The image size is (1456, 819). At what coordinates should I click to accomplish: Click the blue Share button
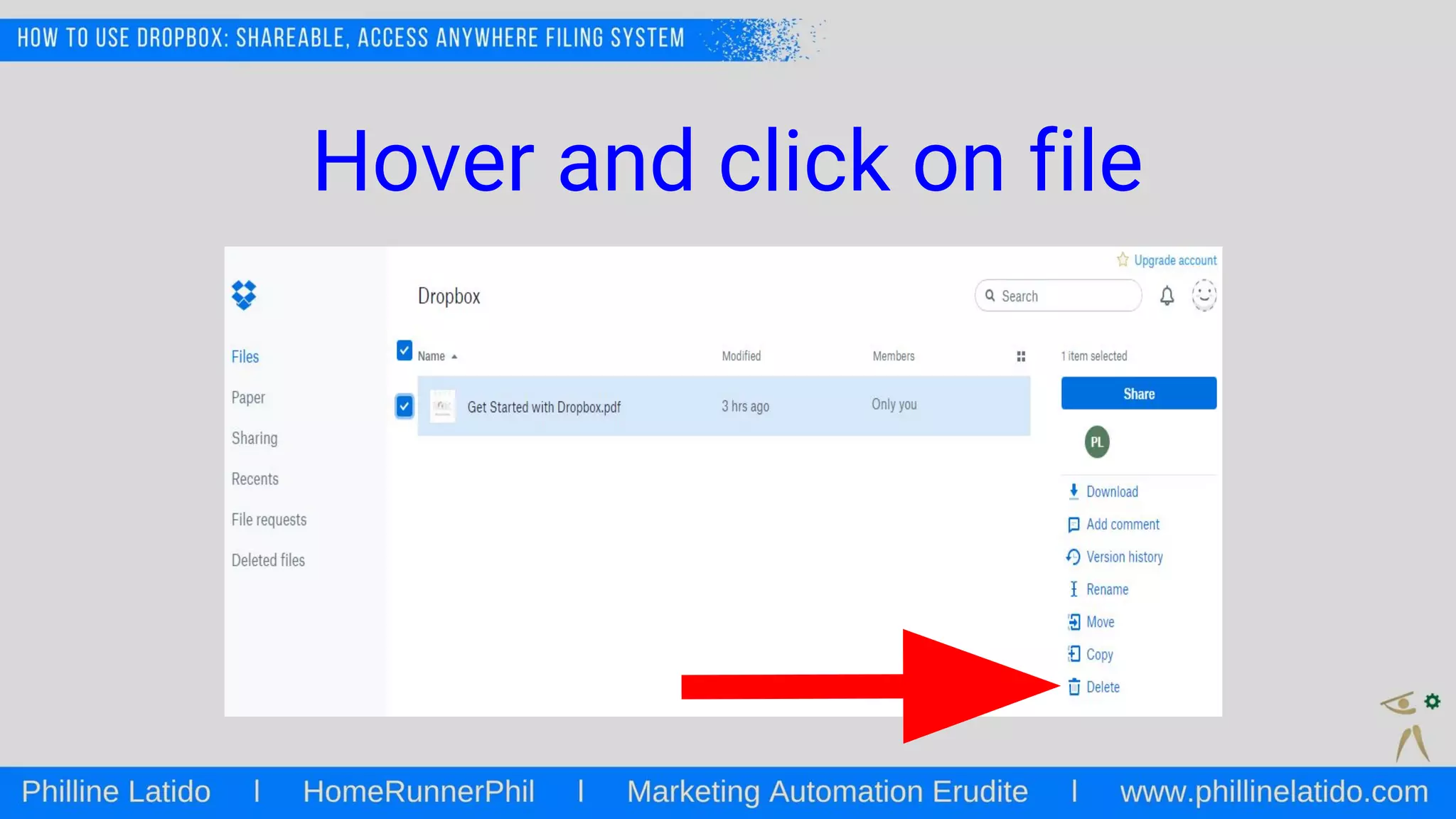click(1139, 393)
